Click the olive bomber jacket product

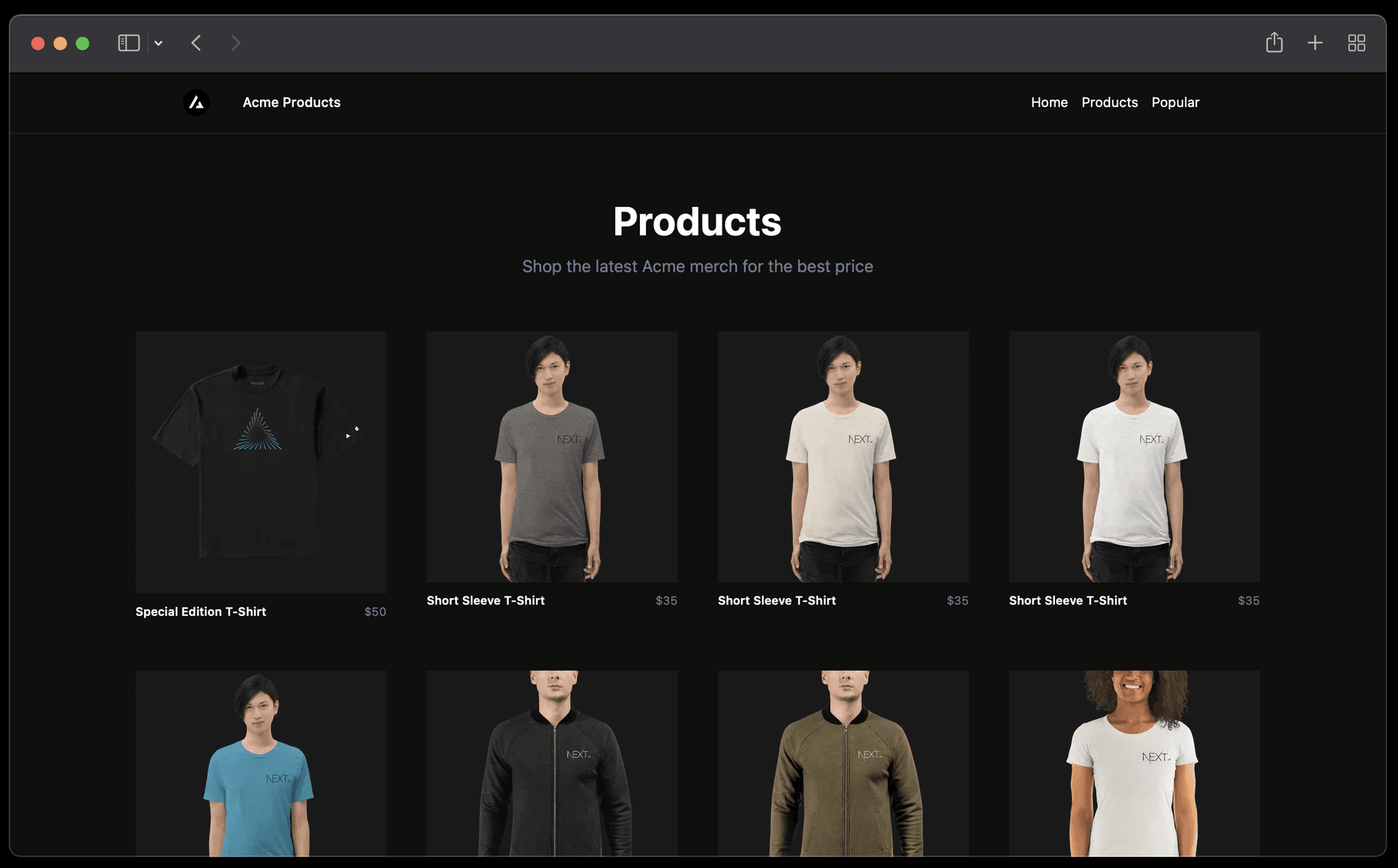tap(843, 763)
